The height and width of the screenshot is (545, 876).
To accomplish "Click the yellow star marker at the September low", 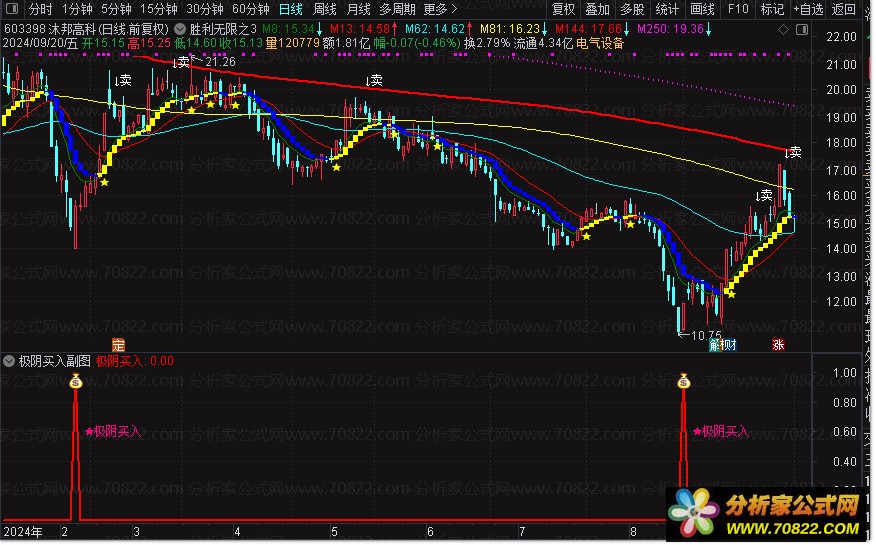I will pos(731,294).
